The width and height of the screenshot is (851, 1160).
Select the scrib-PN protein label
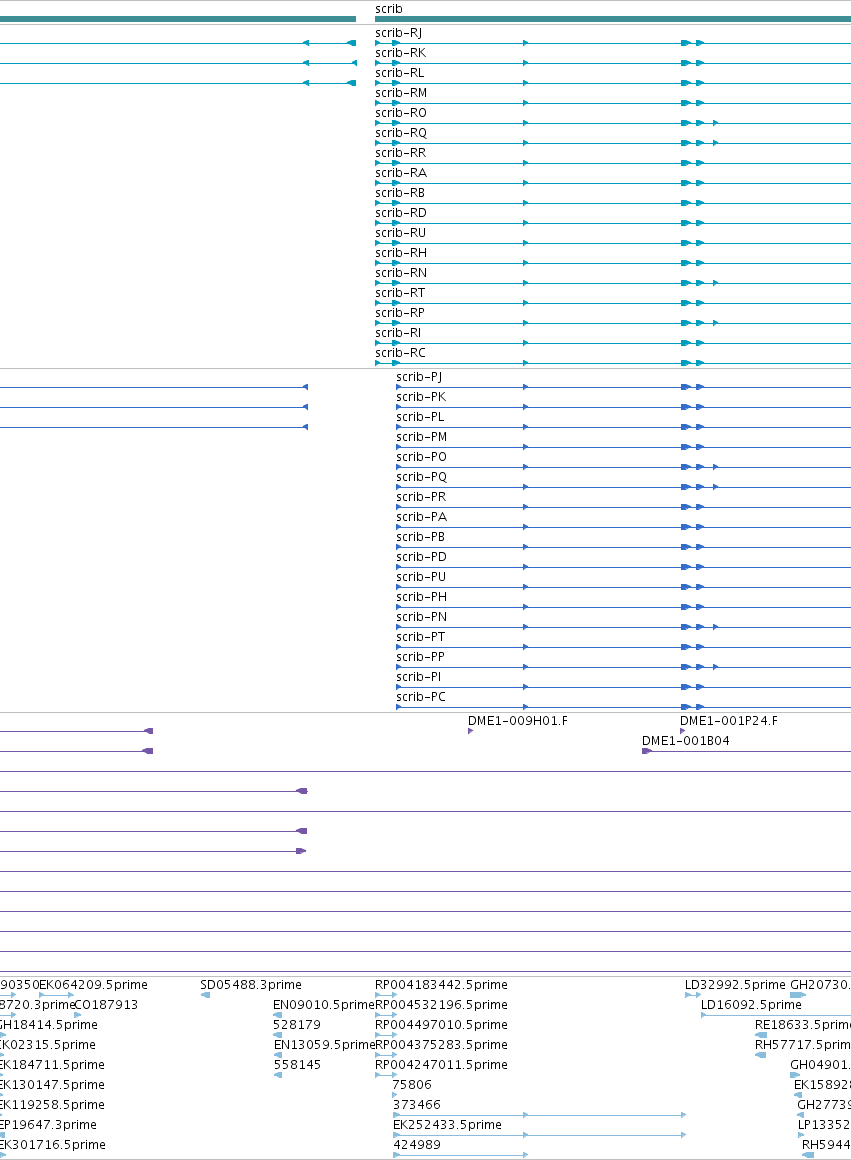click(x=422, y=616)
